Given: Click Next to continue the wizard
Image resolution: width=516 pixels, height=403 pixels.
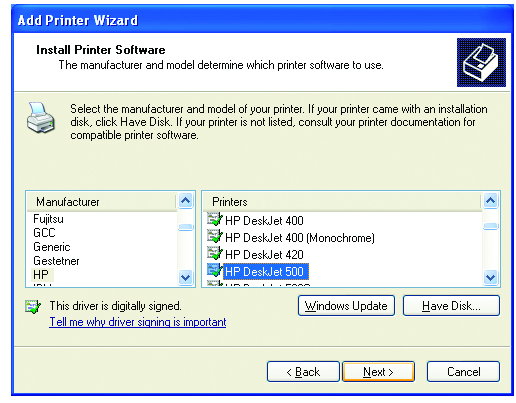Looking at the screenshot, I should [378, 371].
